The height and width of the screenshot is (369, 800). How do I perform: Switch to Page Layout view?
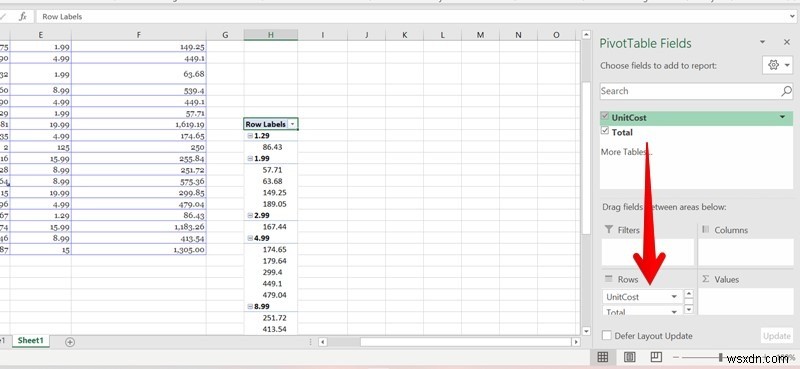click(x=630, y=357)
